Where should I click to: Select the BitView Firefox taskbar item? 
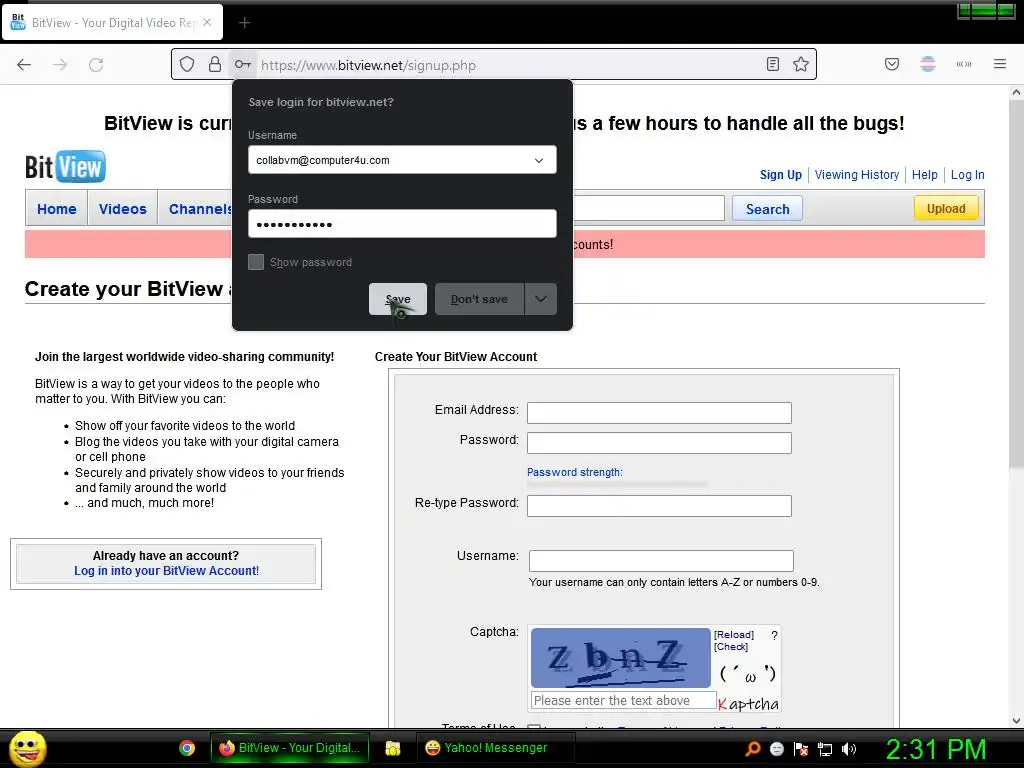pos(290,748)
